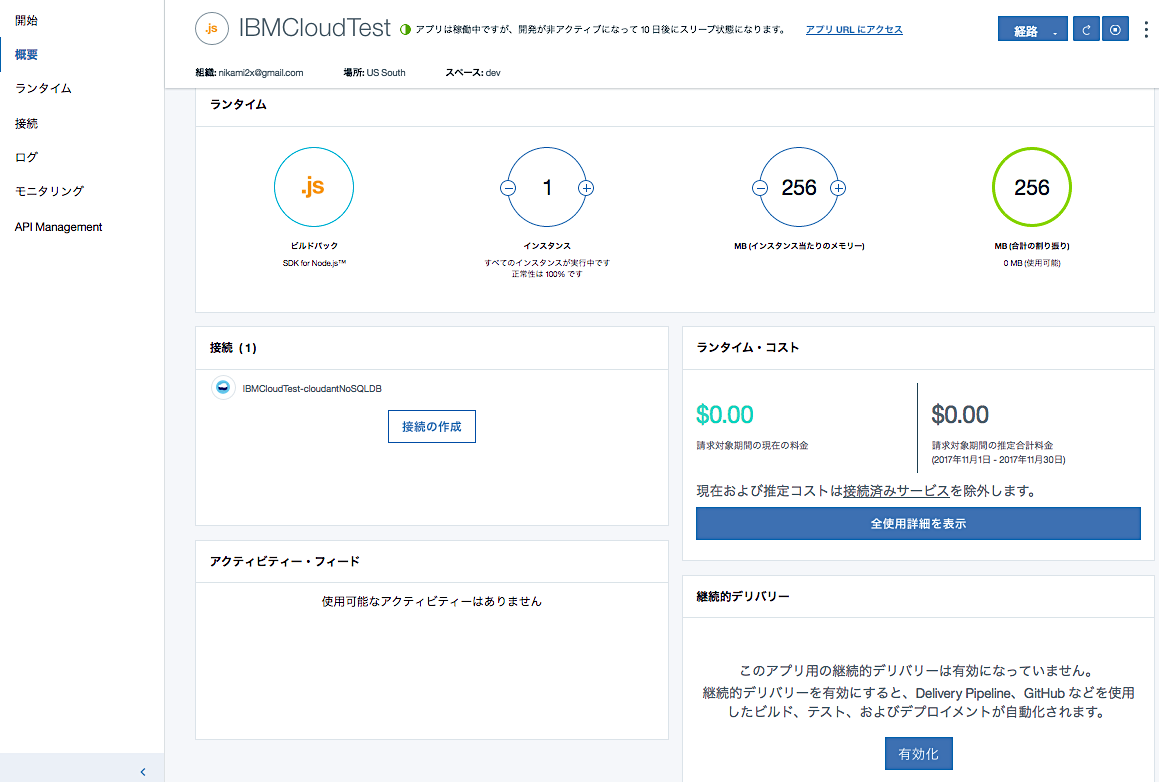Click the 継続的デリバリー heading

[743, 596]
